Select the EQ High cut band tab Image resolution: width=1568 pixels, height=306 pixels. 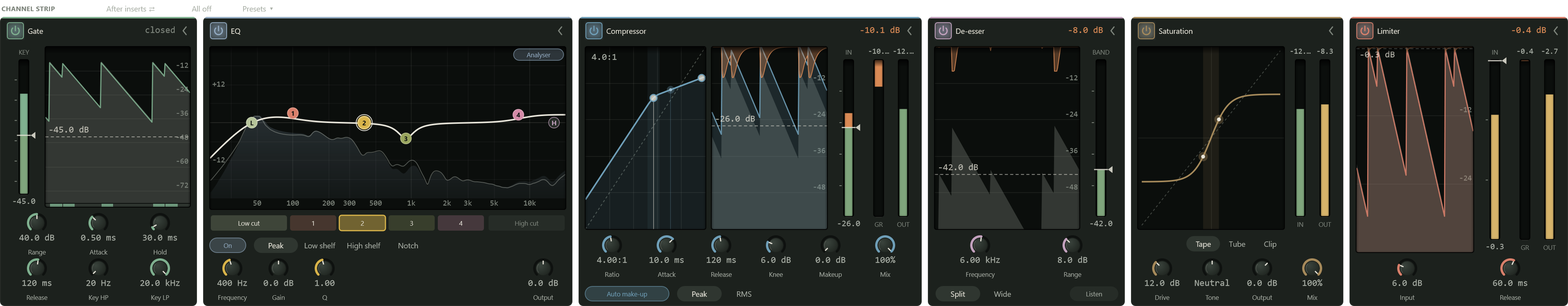pyautogui.click(x=527, y=223)
